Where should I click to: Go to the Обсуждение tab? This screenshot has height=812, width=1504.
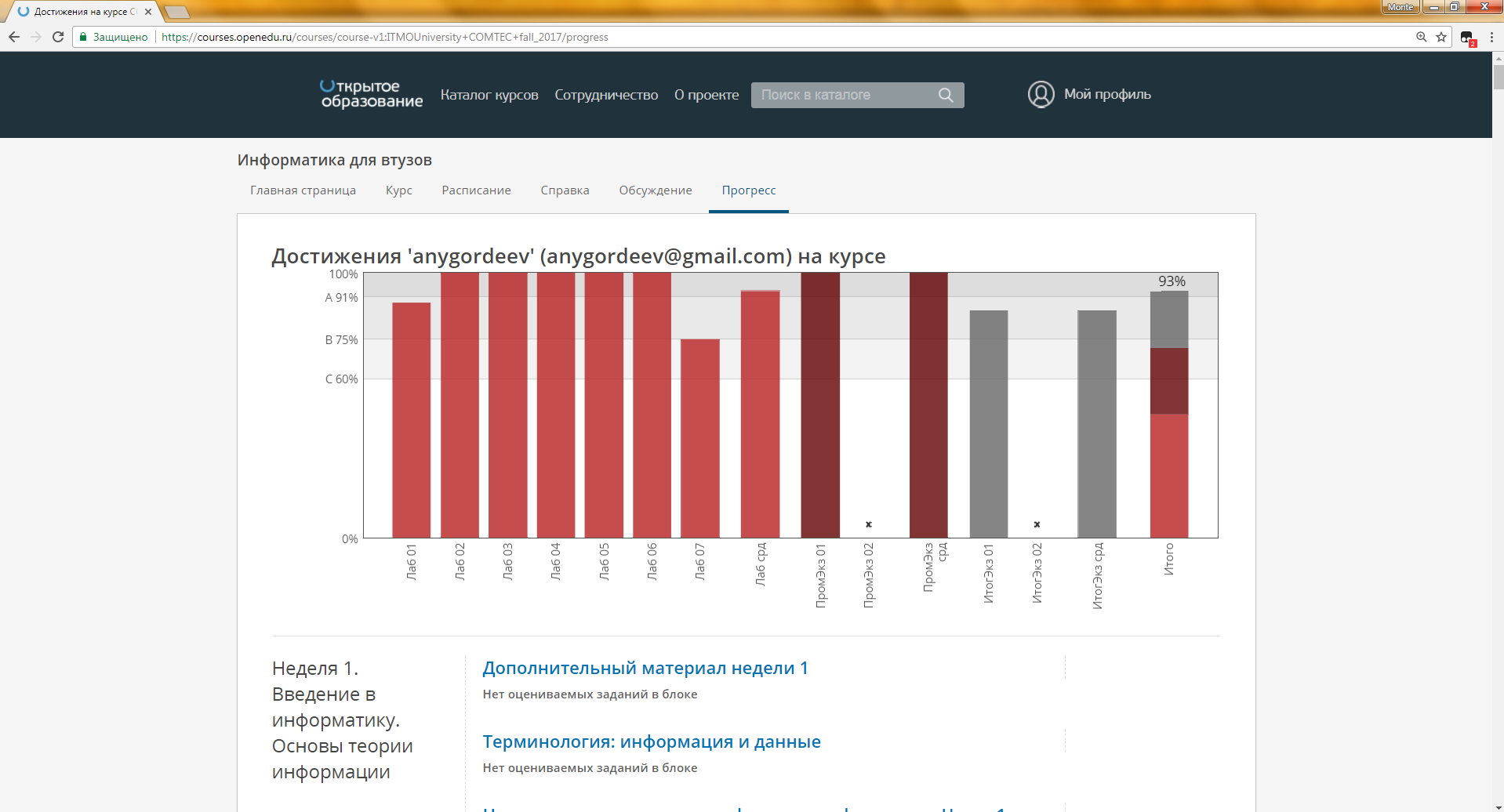click(x=655, y=190)
